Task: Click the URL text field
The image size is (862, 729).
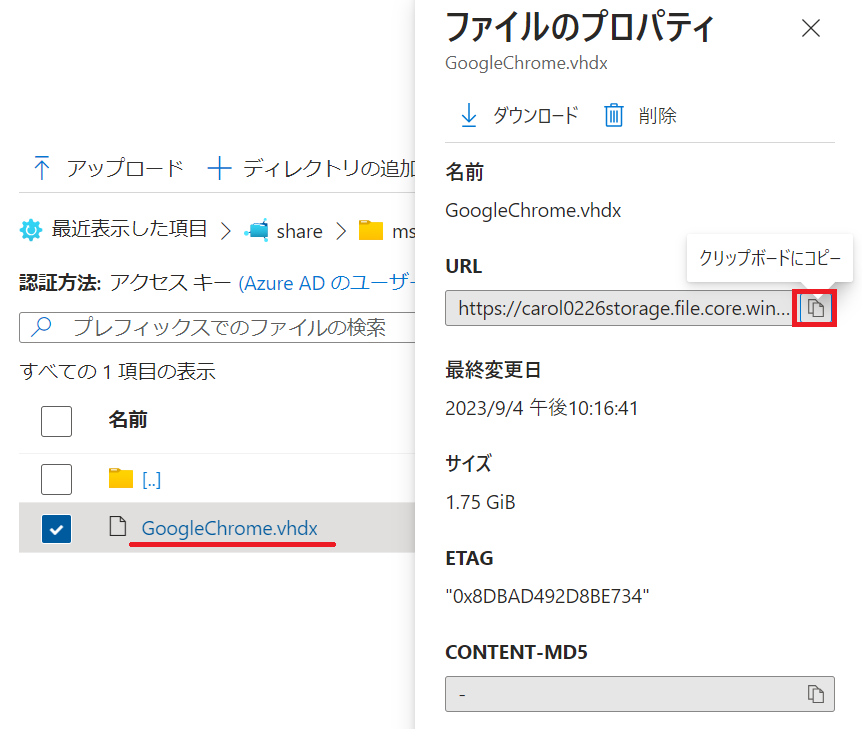Action: coord(618,308)
